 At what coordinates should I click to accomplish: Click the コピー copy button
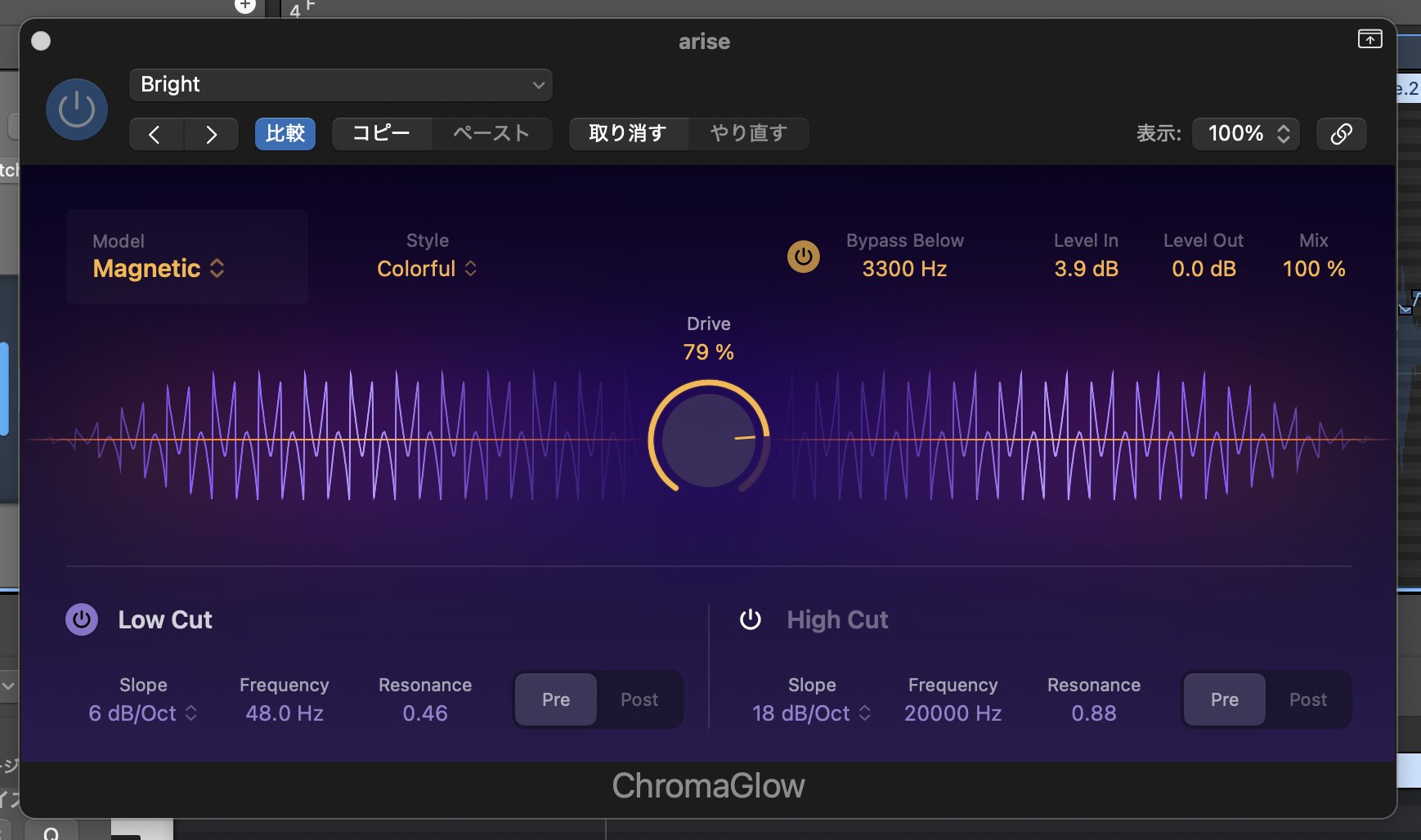tap(381, 134)
